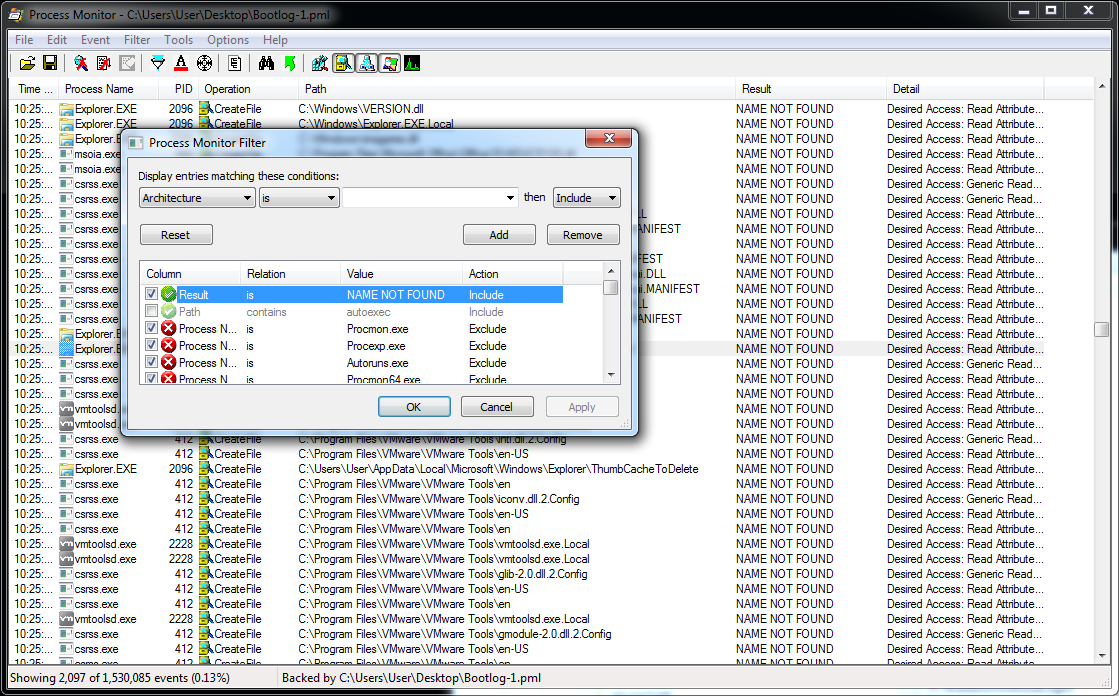
Task: Click the Add button to add a filter
Action: coord(499,234)
